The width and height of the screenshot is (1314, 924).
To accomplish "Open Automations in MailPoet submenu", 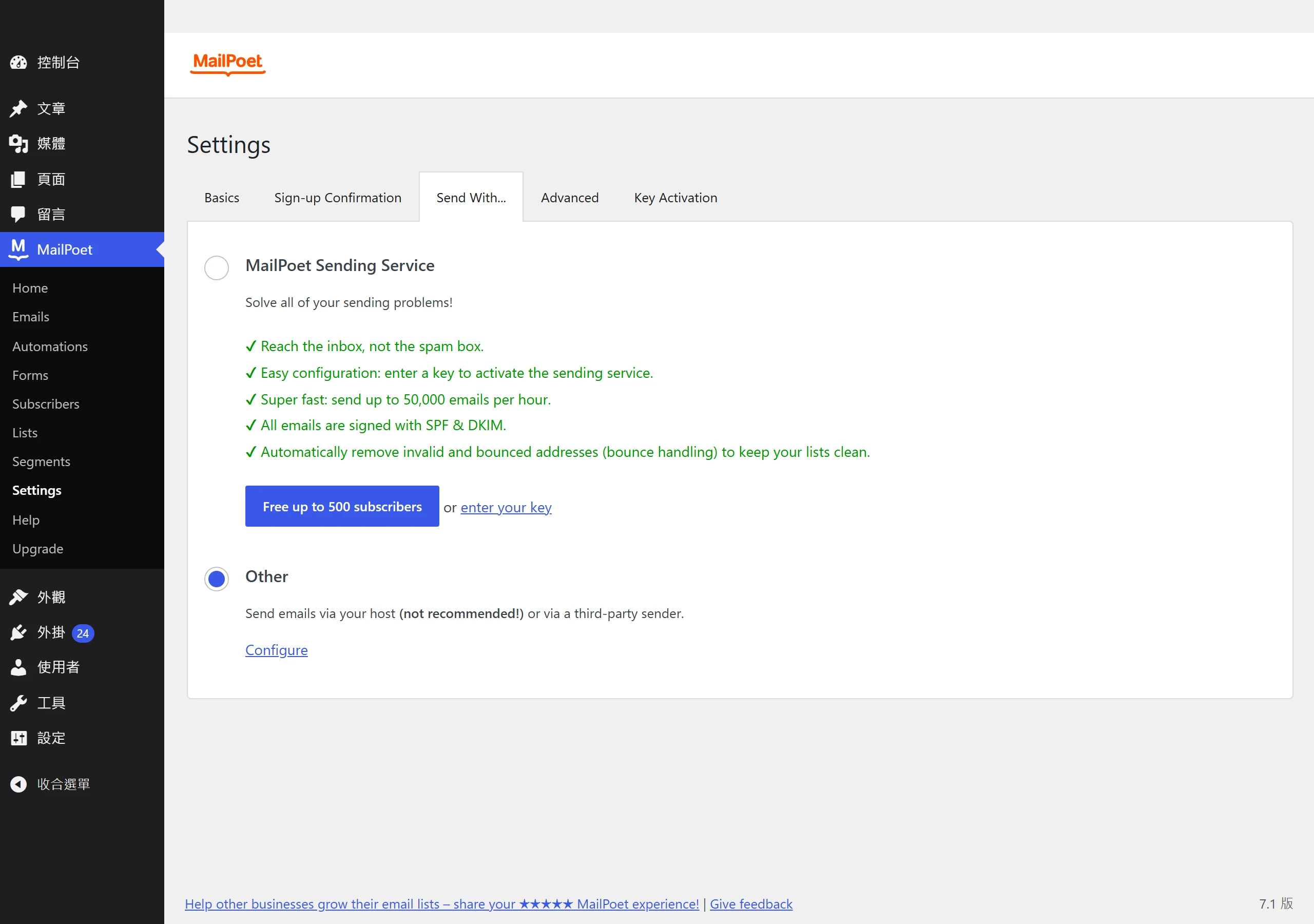I will point(50,346).
